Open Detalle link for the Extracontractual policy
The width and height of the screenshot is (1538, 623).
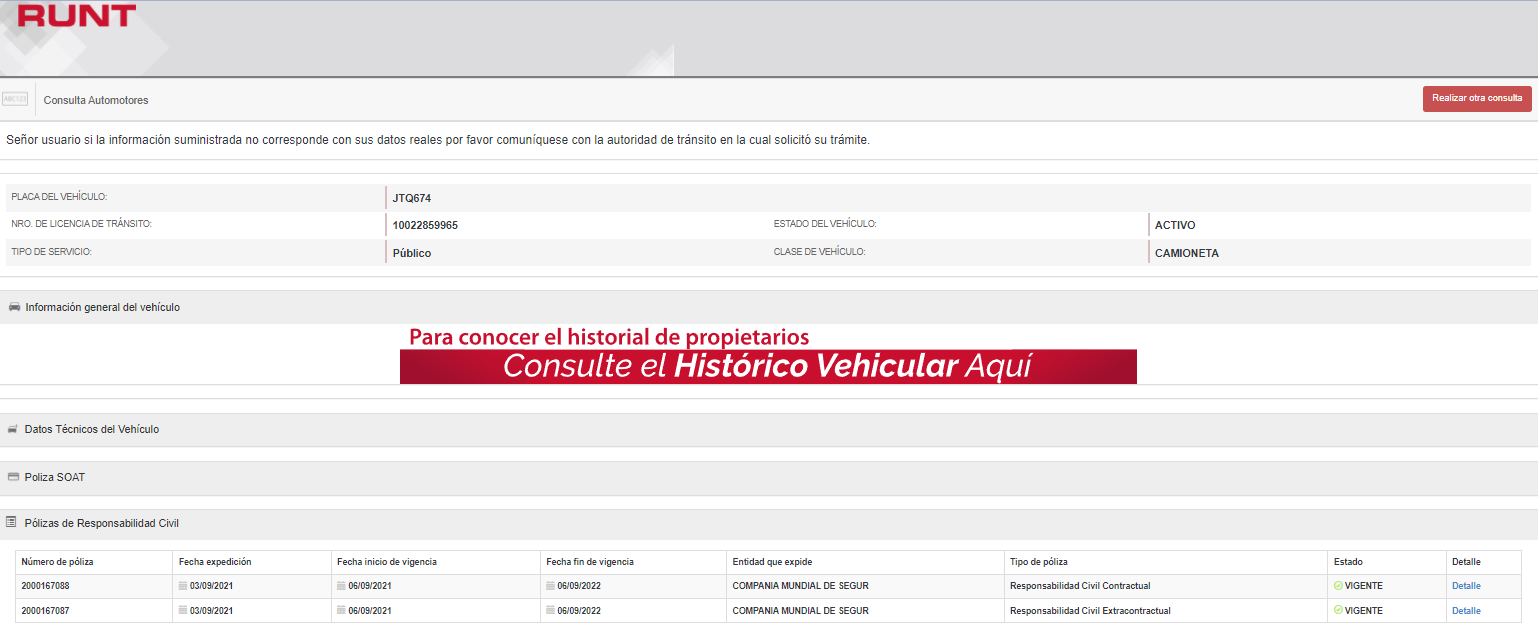[1466, 610]
